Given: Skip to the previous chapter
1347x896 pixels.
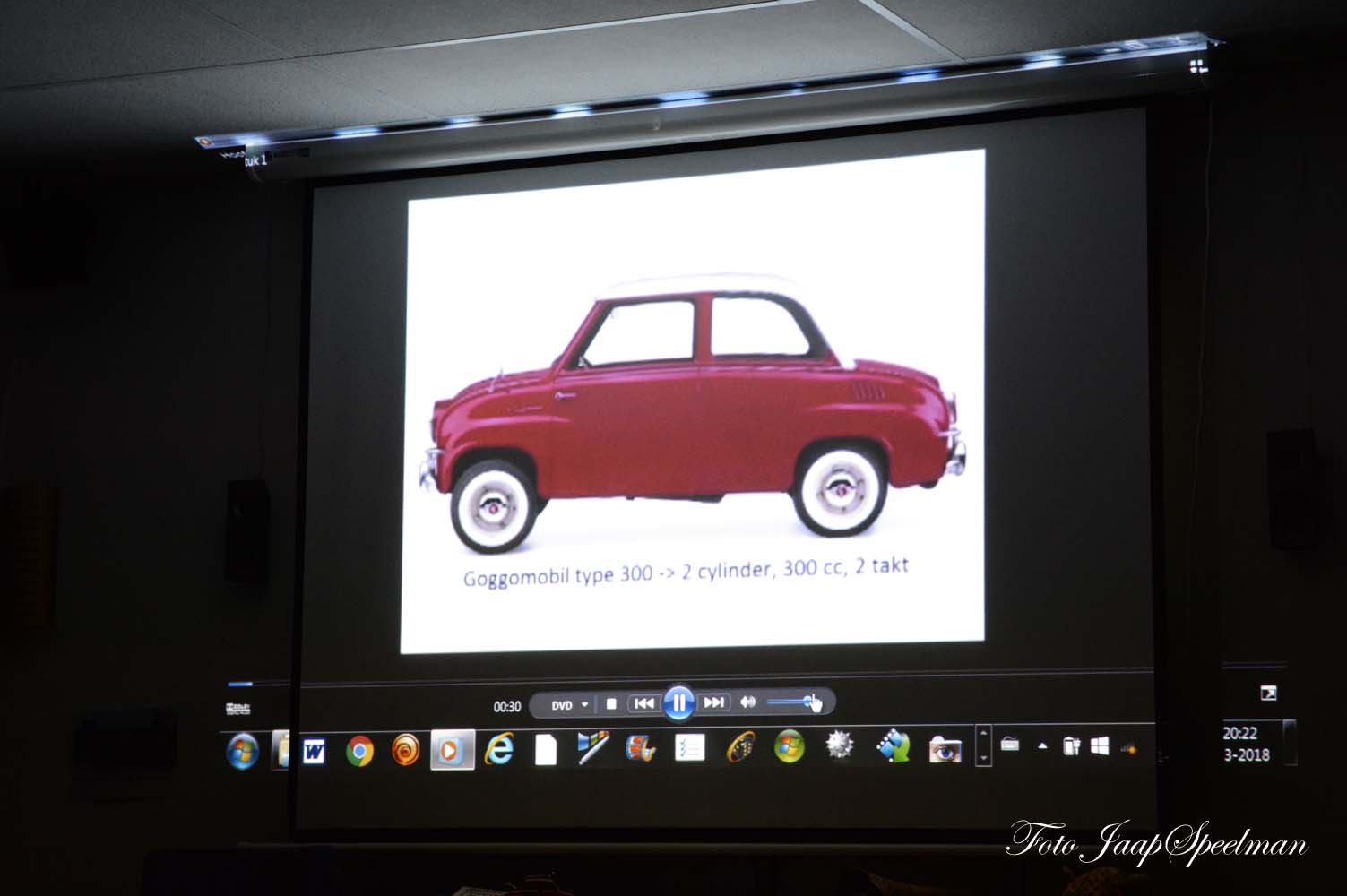Looking at the screenshot, I should point(643,703).
